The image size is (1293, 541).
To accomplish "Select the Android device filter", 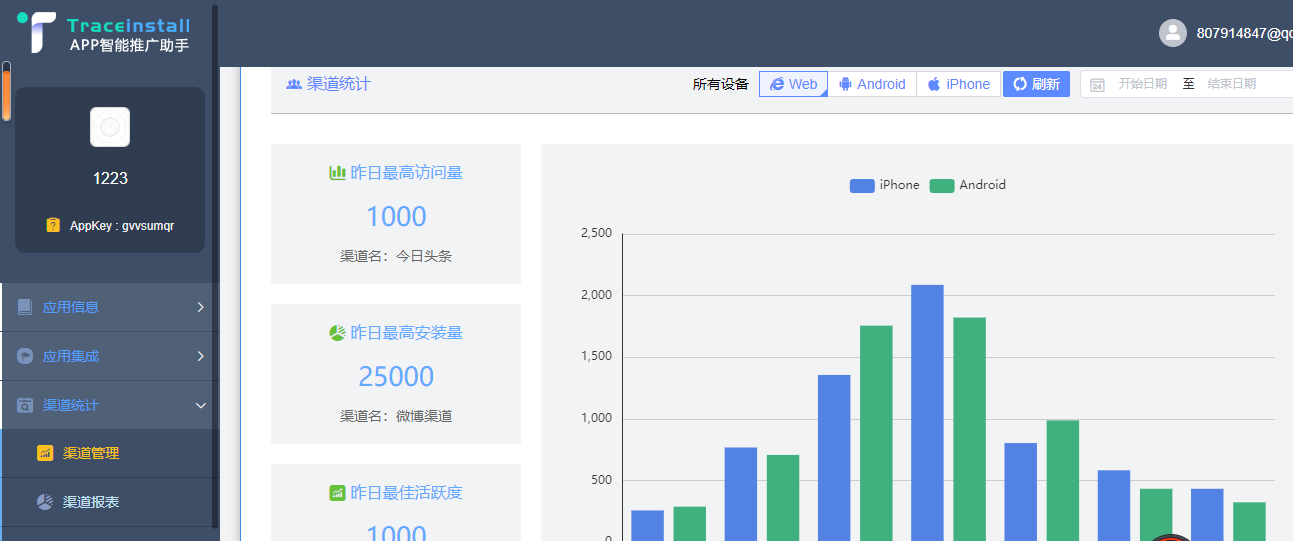I will pyautogui.click(x=872, y=84).
